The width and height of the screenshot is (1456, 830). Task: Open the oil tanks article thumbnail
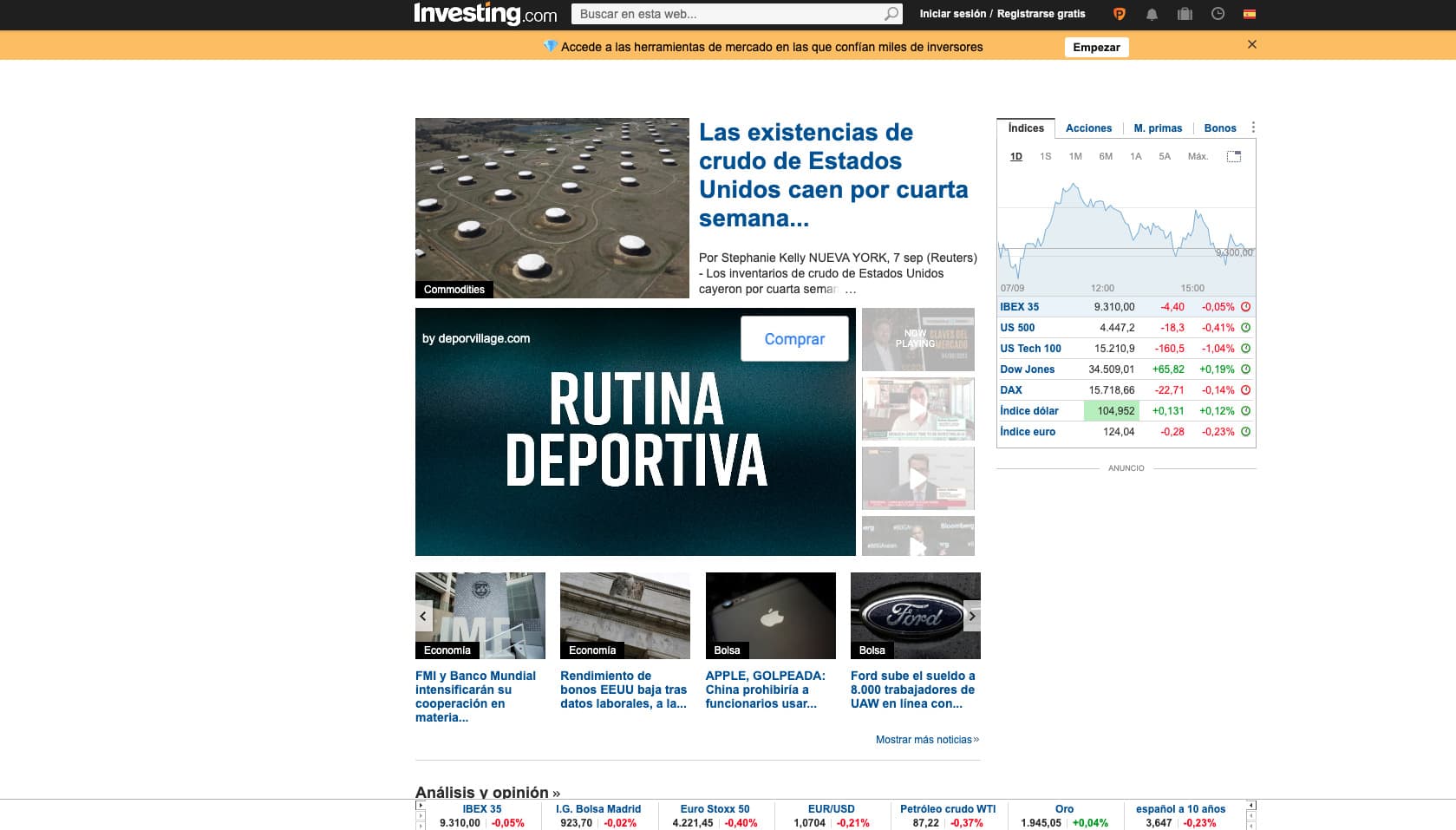pyautogui.click(x=552, y=208)
